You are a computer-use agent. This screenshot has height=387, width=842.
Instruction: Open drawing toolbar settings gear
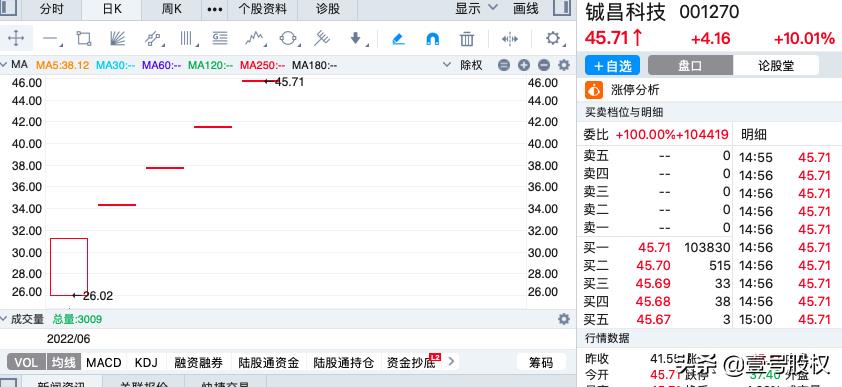[553, 38]
